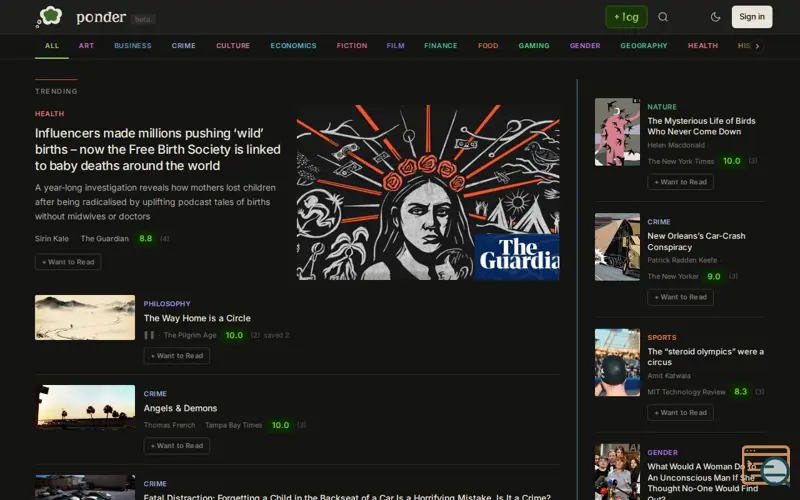Screen dimensions: 800x500
Task: Click the HEALTH label above trending article
Action: [x=49, y=114]
